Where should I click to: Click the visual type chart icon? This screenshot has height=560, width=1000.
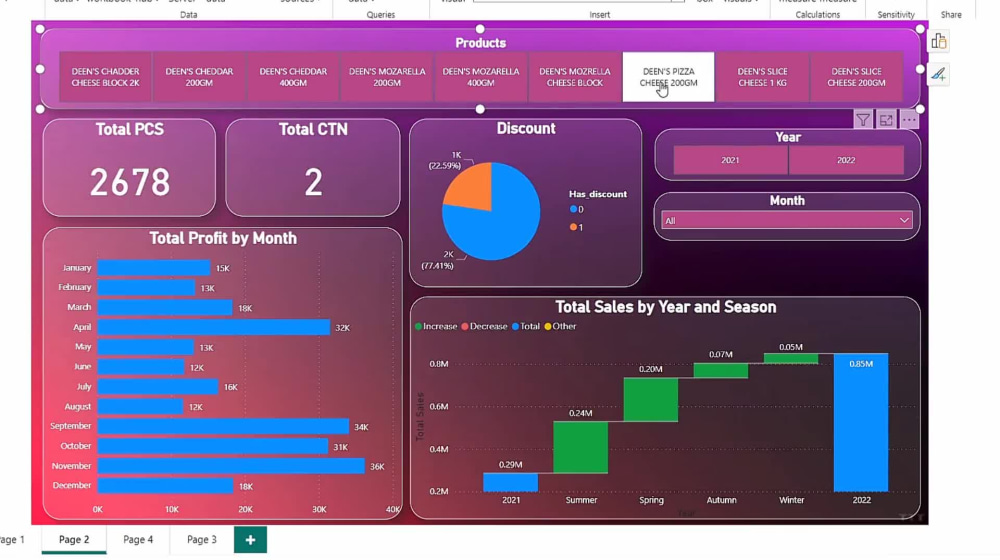pos(938,41)
